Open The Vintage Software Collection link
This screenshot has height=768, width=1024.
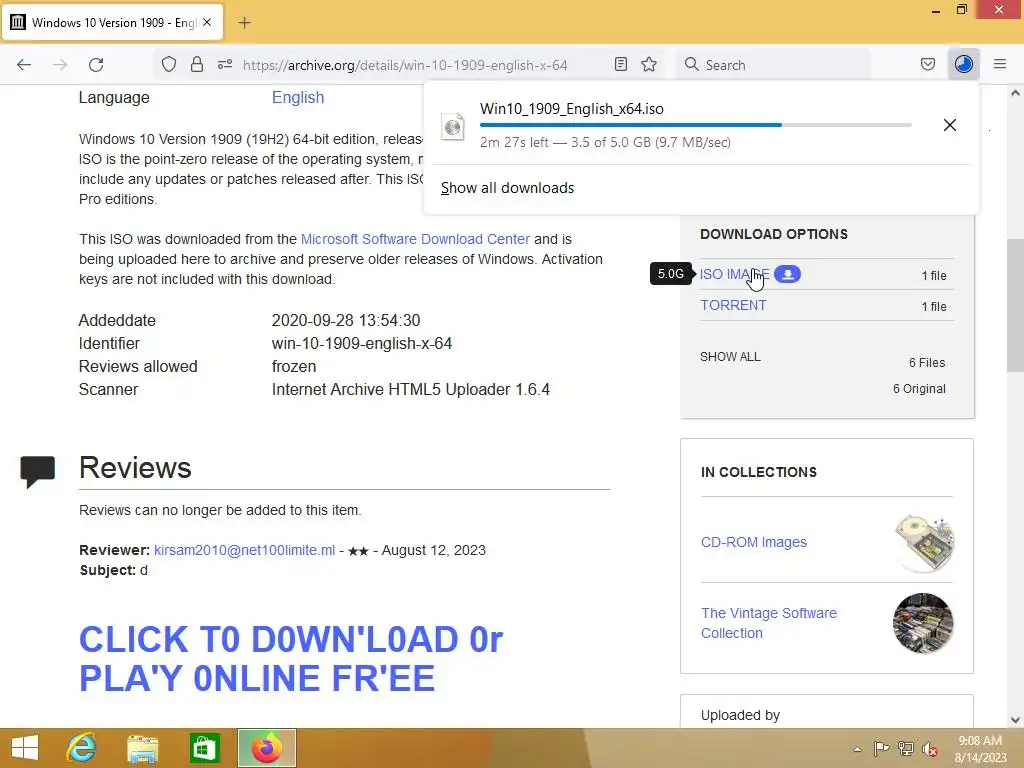[x=769, y=623]
